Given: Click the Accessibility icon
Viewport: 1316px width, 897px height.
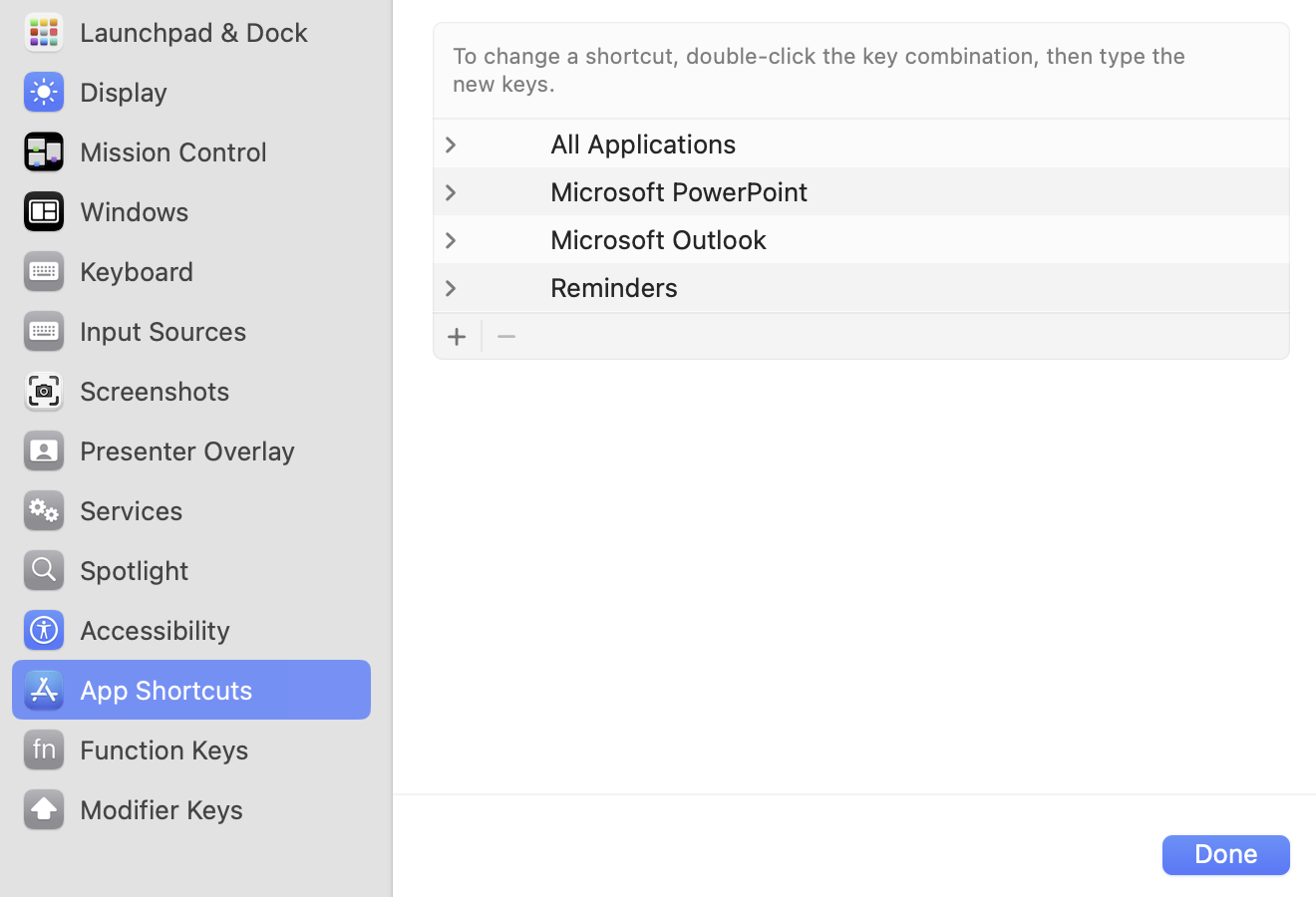Looking at the screenshot, I should point(43,630).
